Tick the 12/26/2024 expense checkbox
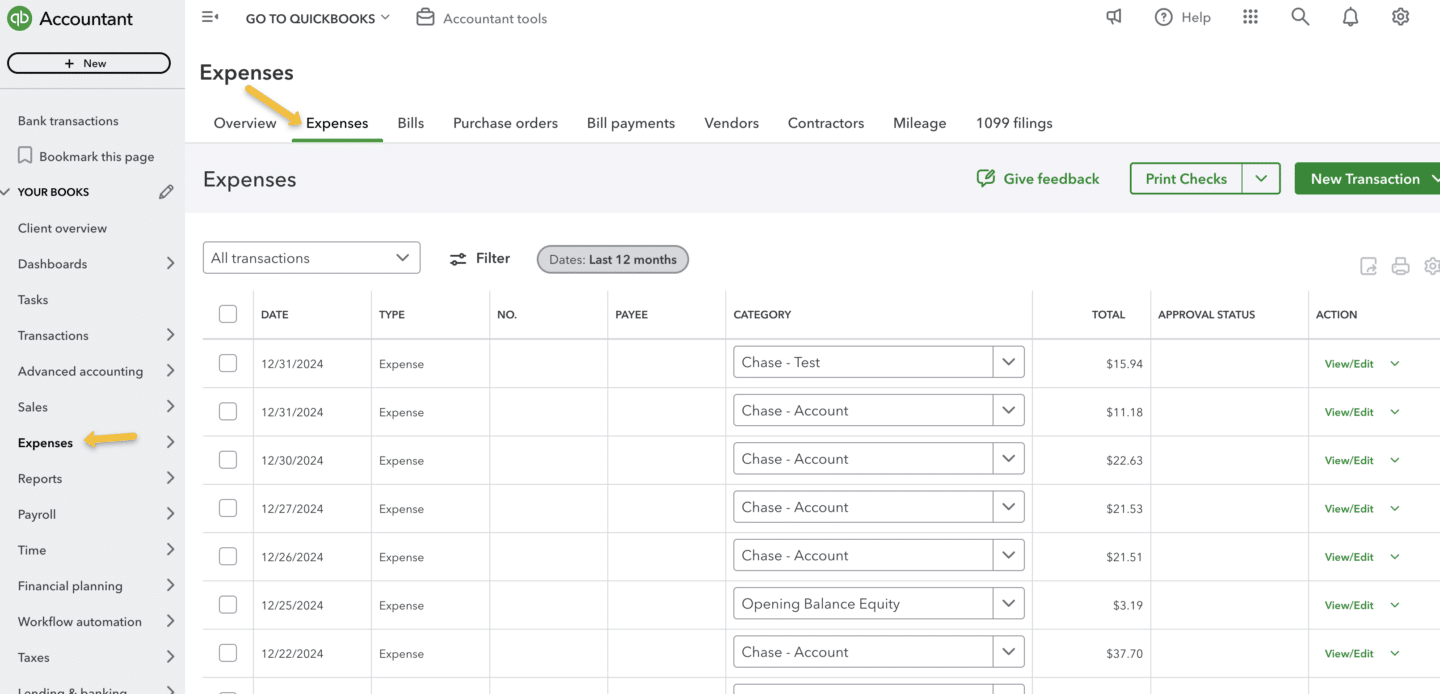The width and height of the screenshot is (1440, 694). 228,556
